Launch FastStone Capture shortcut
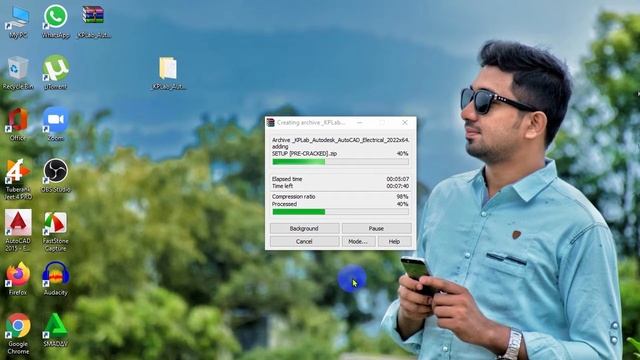Viewport: 640px width, 360px height. [x=56, y=231]
